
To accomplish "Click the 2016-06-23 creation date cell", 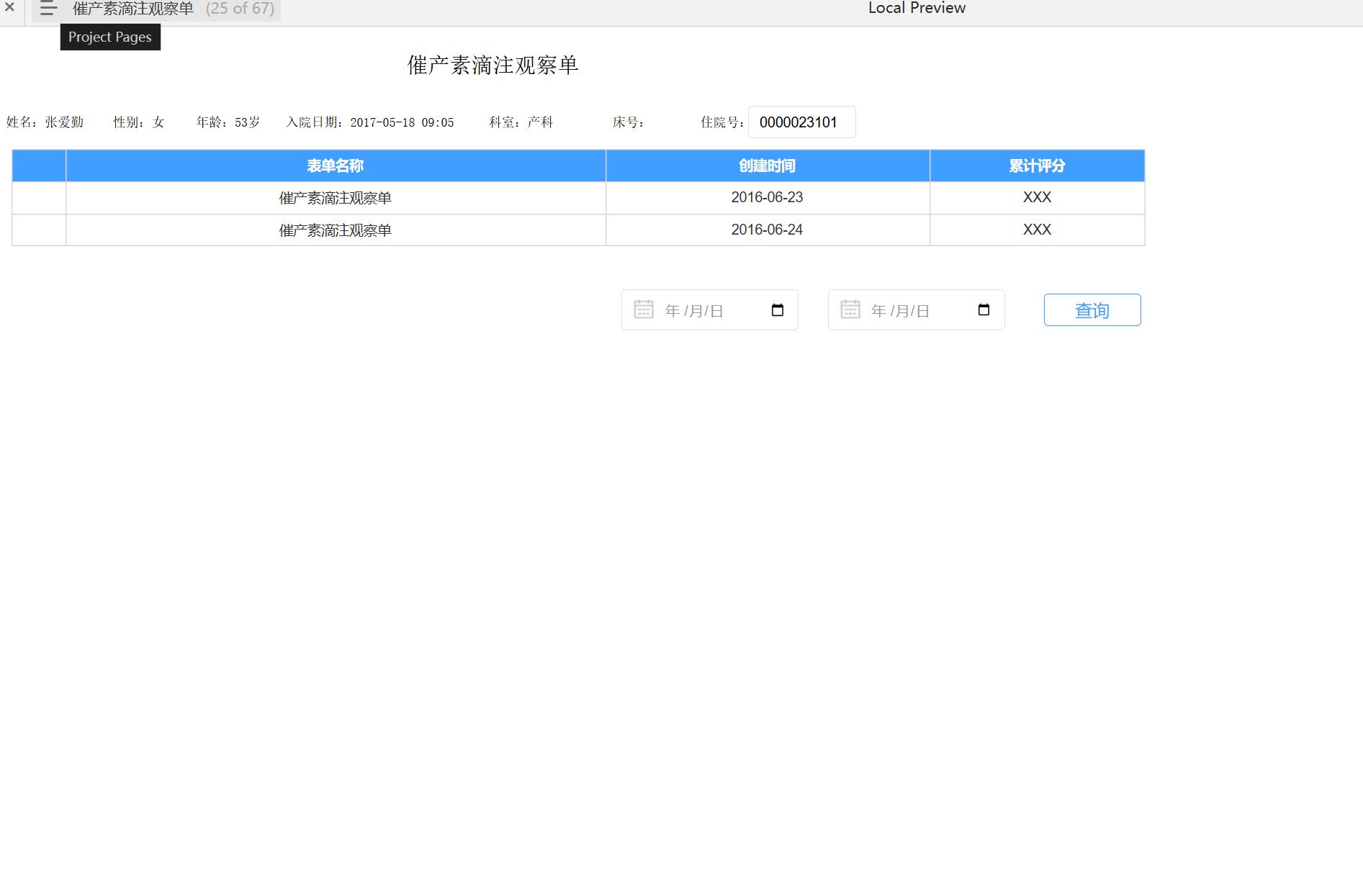I will (x=768, y=197).
